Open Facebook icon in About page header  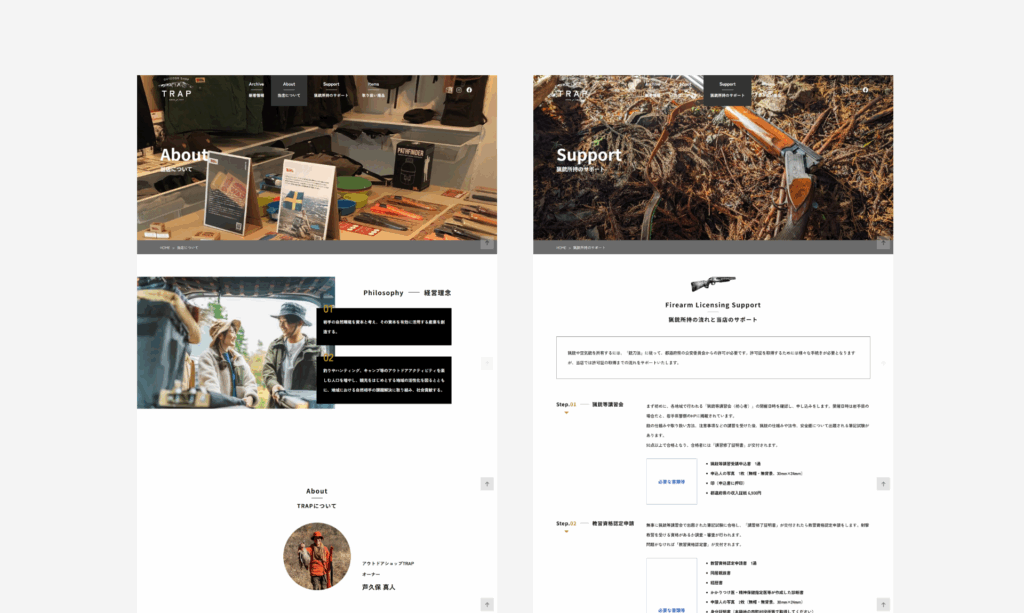(x=469, y=90)
